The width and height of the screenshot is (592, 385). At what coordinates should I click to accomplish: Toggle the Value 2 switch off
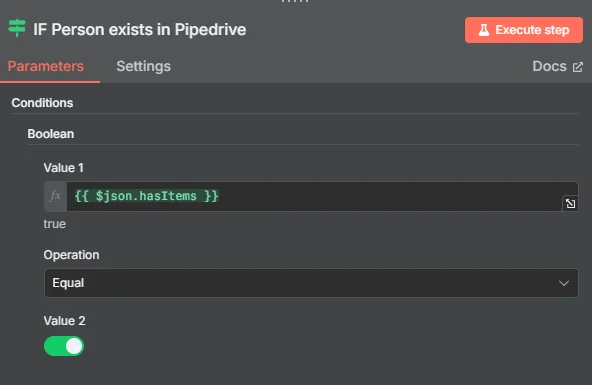64,346
